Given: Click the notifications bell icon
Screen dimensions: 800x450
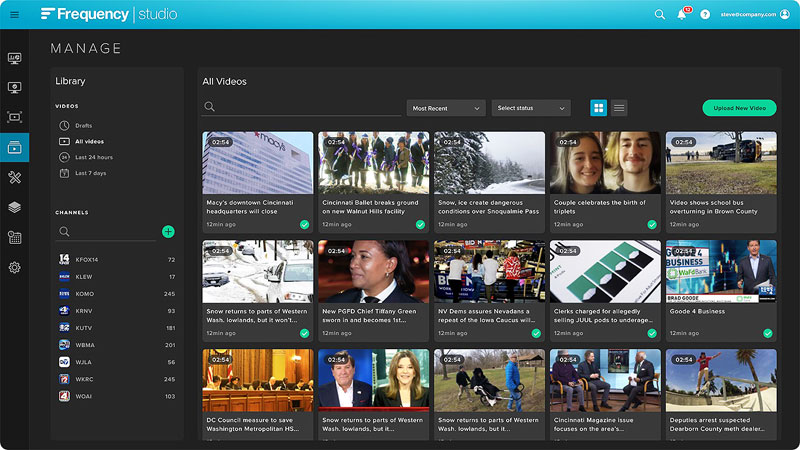Looking at the screenshot, I should [682, 15].
